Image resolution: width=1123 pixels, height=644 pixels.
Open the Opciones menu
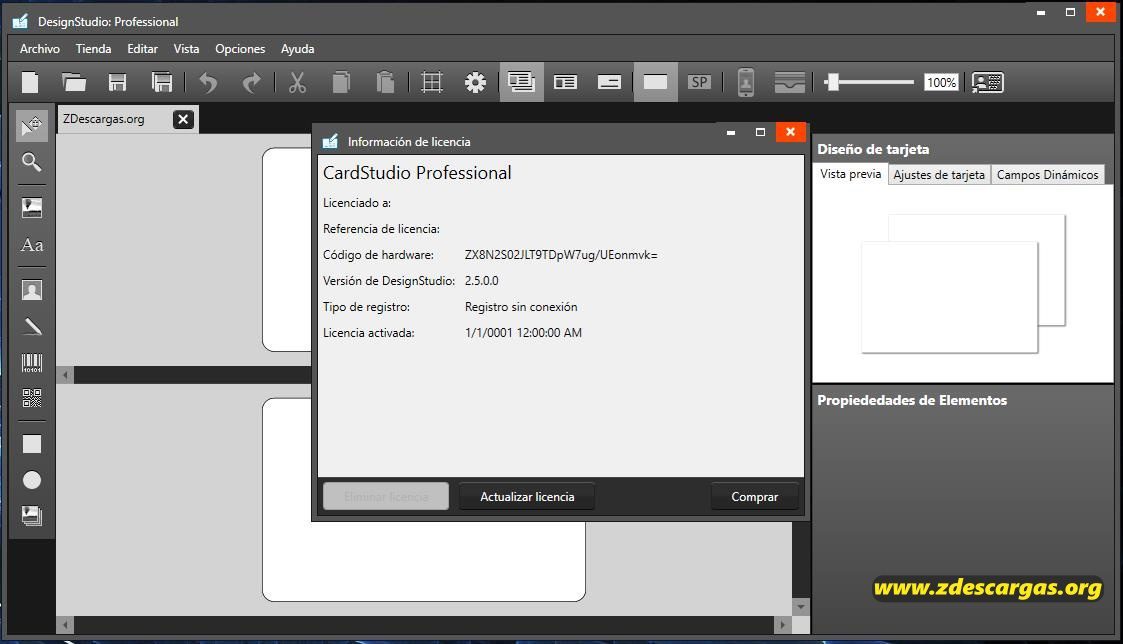point(240,49)
